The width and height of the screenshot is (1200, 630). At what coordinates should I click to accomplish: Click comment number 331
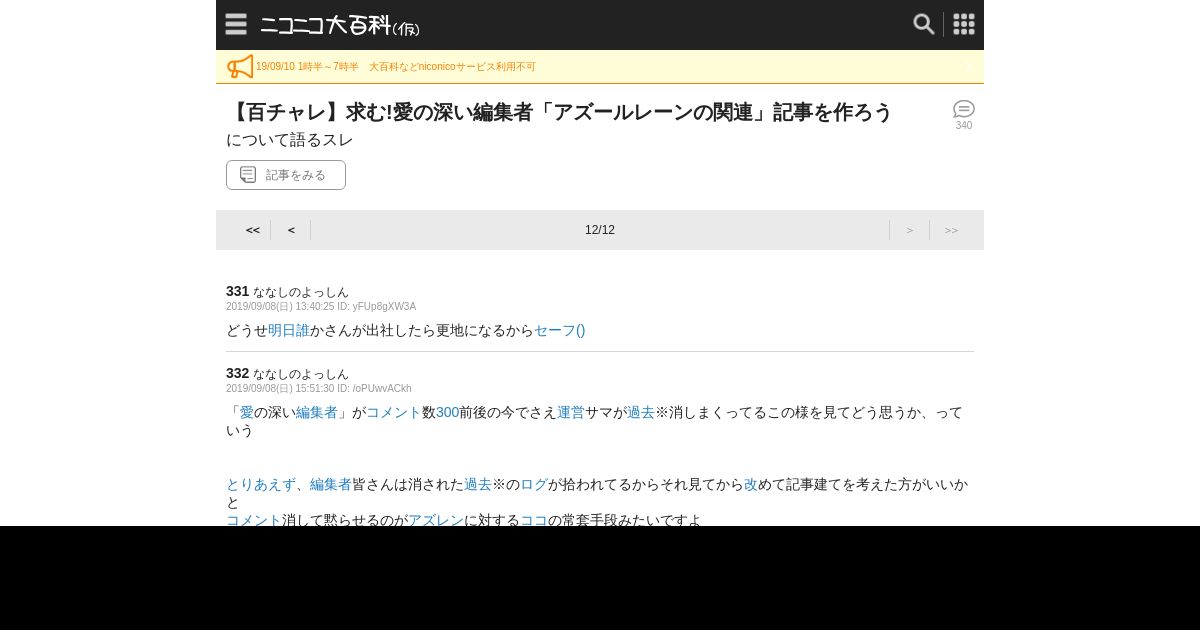(x=237, y=291)
